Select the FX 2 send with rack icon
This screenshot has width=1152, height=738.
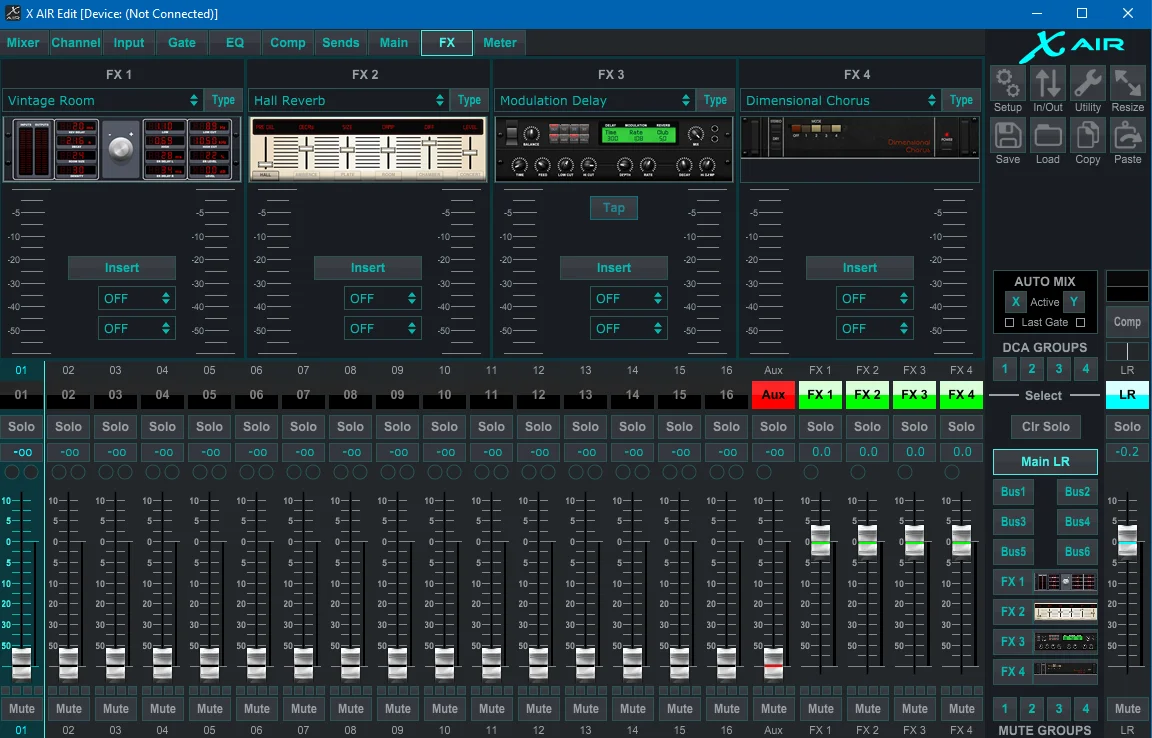point(1045,612)
